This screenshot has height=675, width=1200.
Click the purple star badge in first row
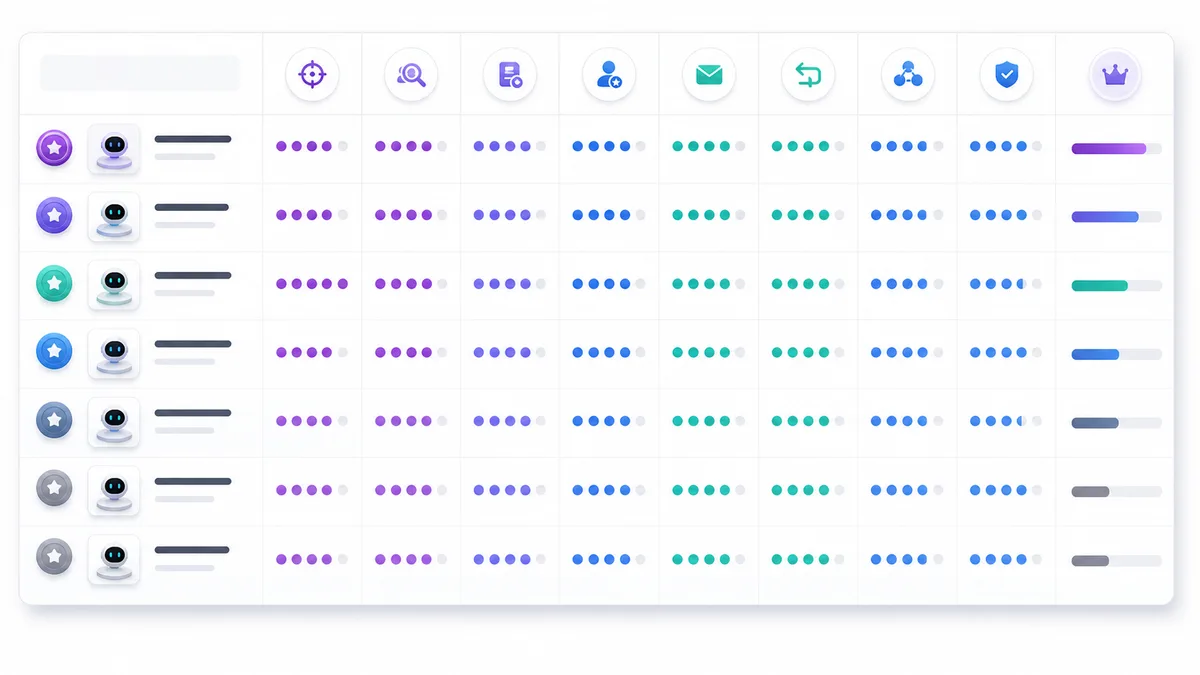(x=54, y=148)
